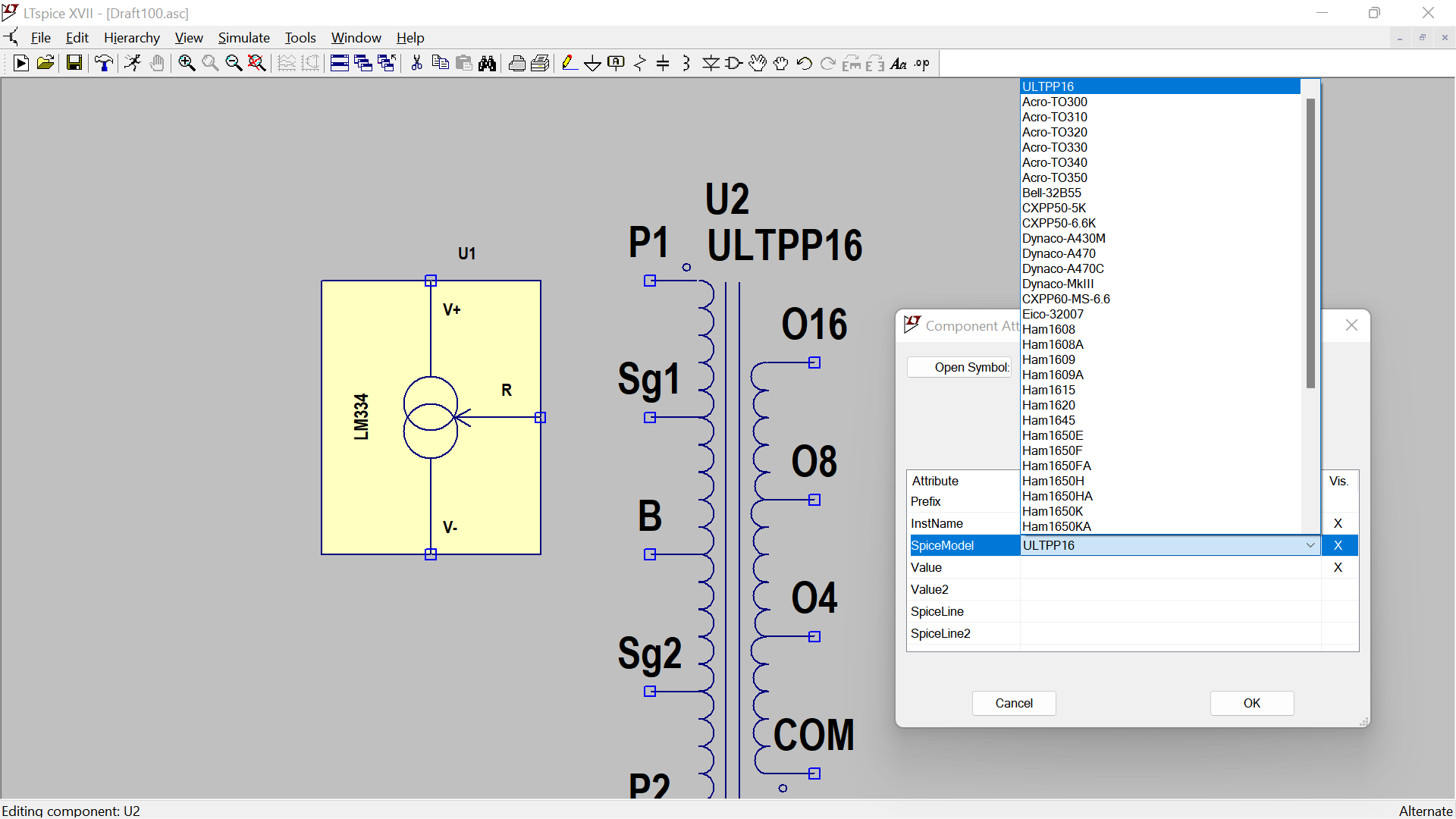Click the Pan magnifier icon
Screen dimensions: 1456x819
[x=210, y=64]
